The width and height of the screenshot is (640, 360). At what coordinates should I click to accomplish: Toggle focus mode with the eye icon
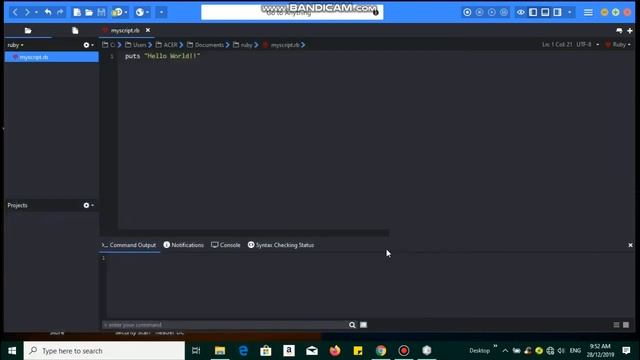(x=521, y=12)
